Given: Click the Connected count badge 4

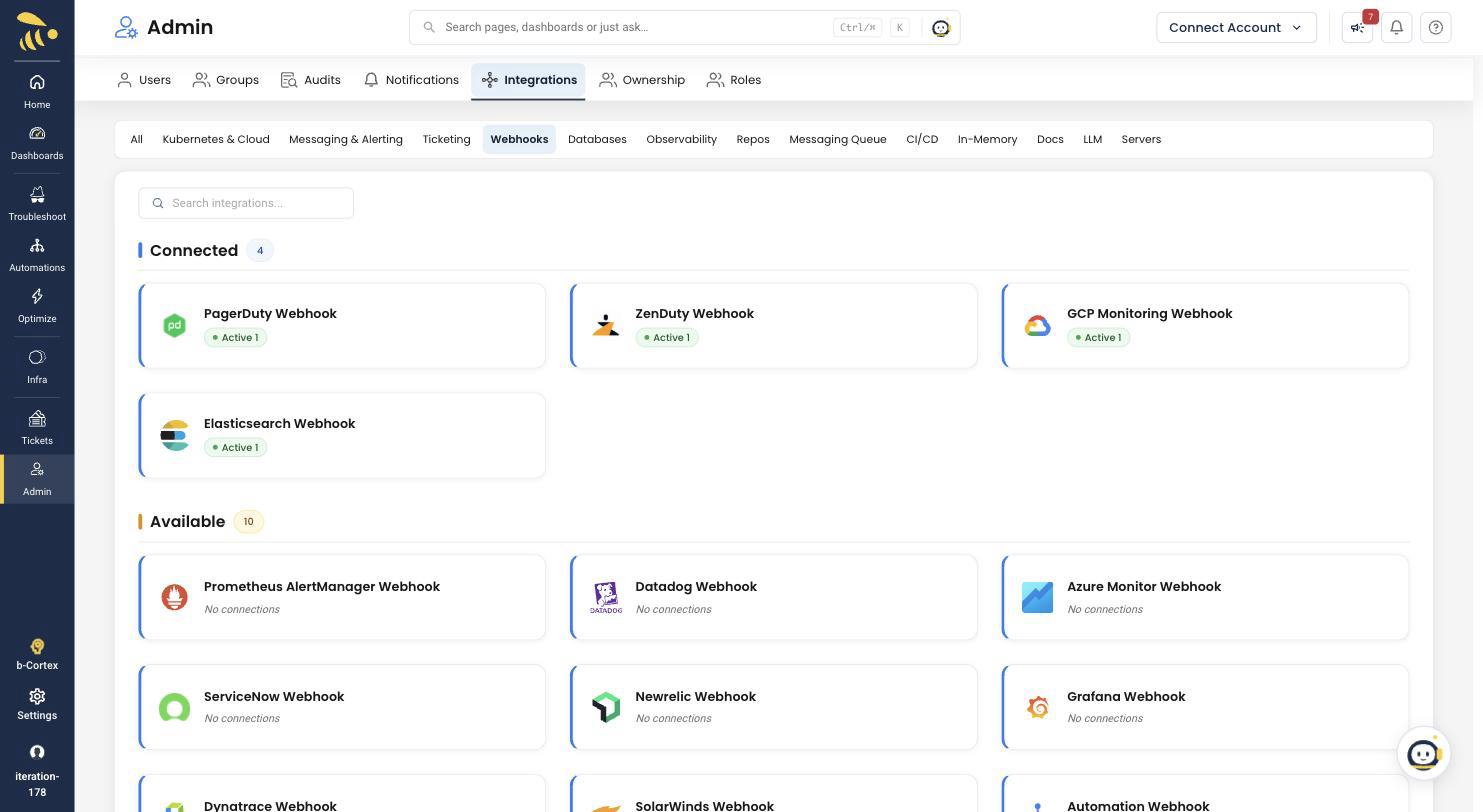Looking at the screenshot, I should click(260, 250).
